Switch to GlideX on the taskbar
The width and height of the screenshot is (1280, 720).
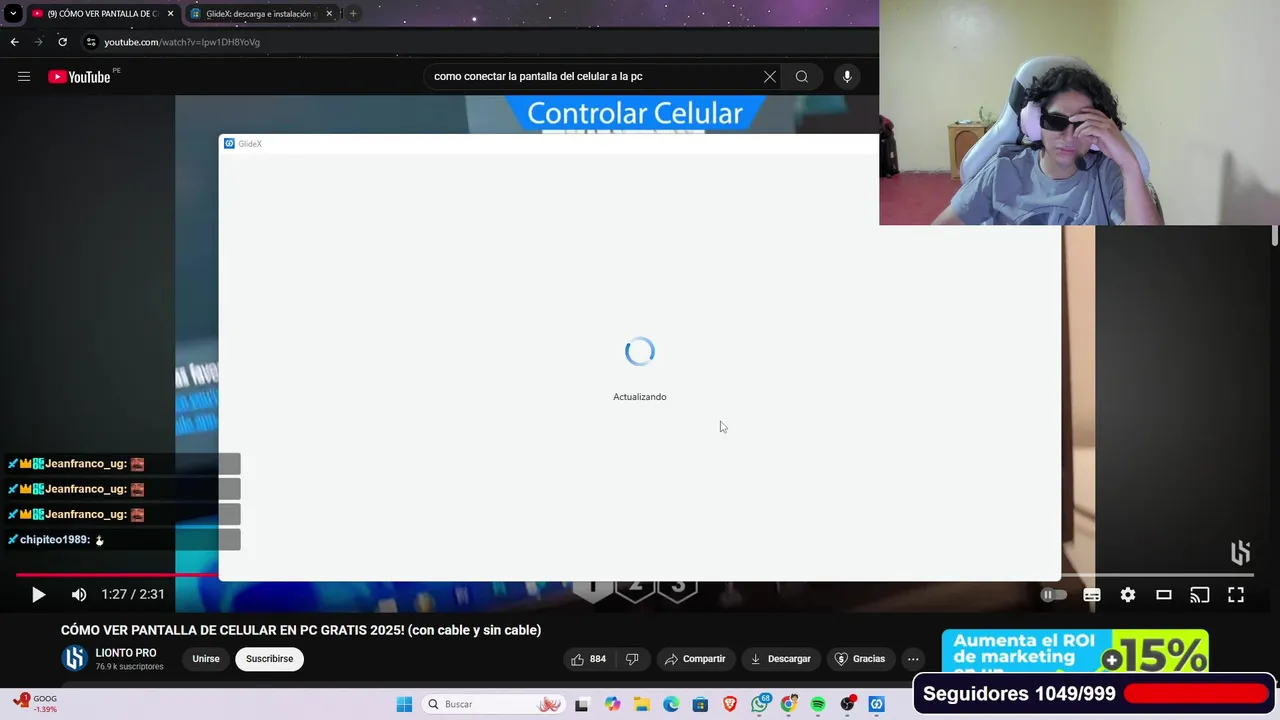[x=877, y=704]
